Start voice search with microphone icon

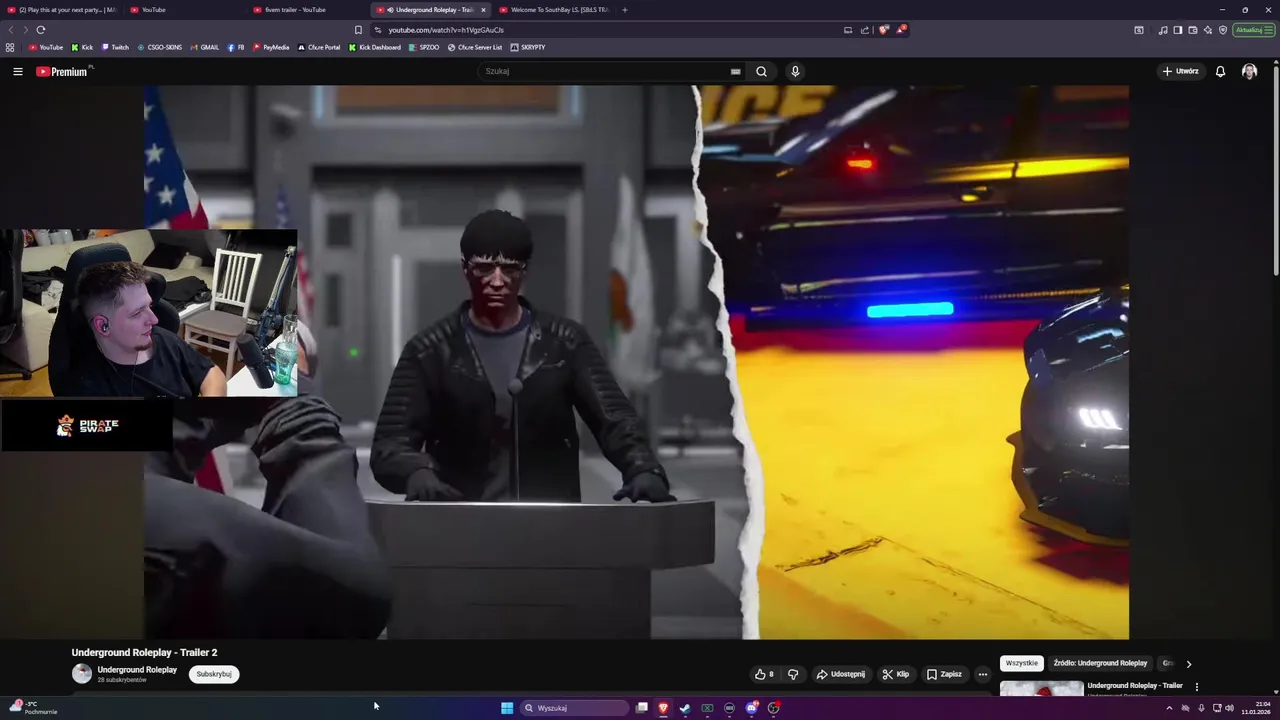[x=795, y=71]
